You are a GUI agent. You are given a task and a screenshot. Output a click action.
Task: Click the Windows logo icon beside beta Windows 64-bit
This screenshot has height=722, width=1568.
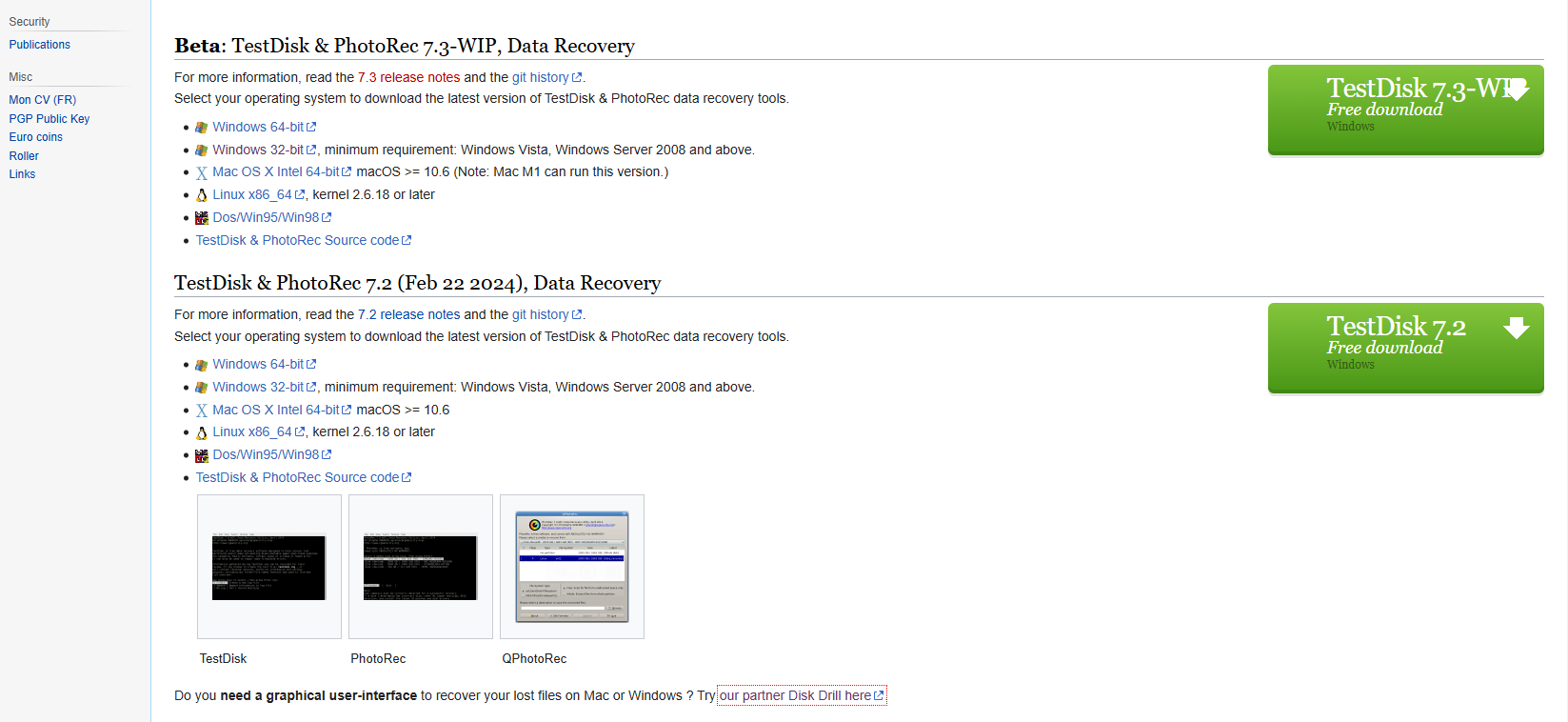pos(201,128)
